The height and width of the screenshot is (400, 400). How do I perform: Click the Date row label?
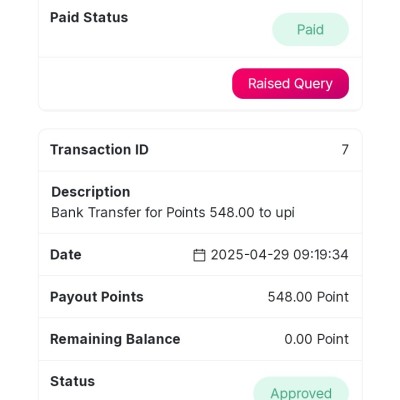pyautogui.click(x=66, y=255)
